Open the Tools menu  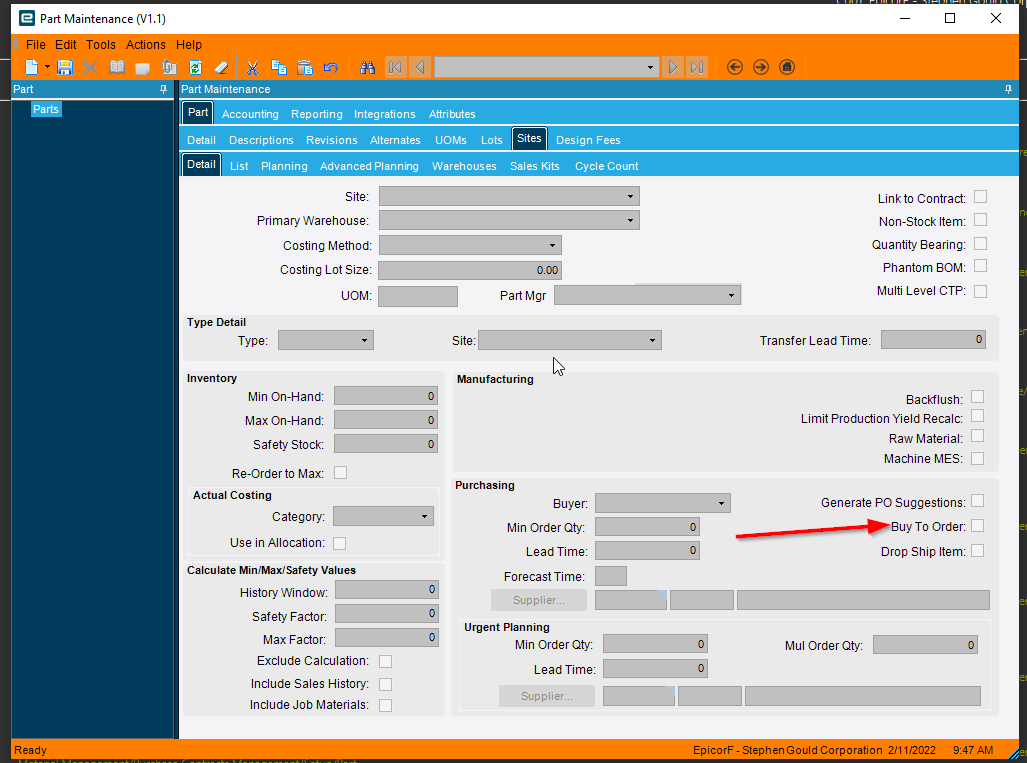(x=100, y=45)
